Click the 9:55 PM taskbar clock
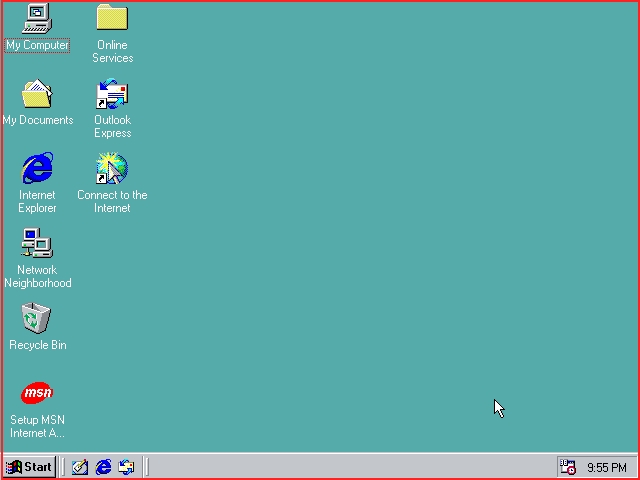The height and width of the screenshot is (480, 640). [x=607, y=467]
